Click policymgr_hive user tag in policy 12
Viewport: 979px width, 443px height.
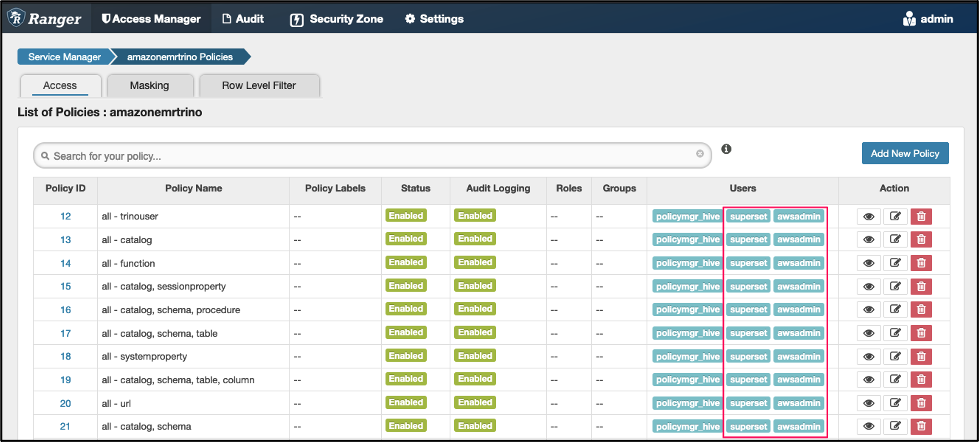pos(687,217)
